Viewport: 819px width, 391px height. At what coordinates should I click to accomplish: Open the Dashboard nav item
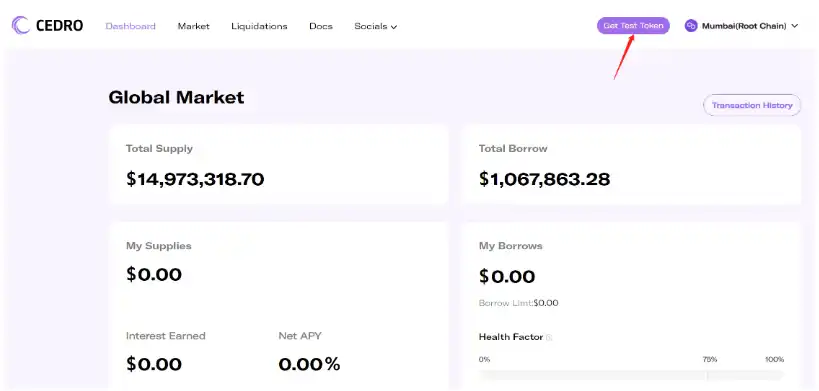pos(131,26)
